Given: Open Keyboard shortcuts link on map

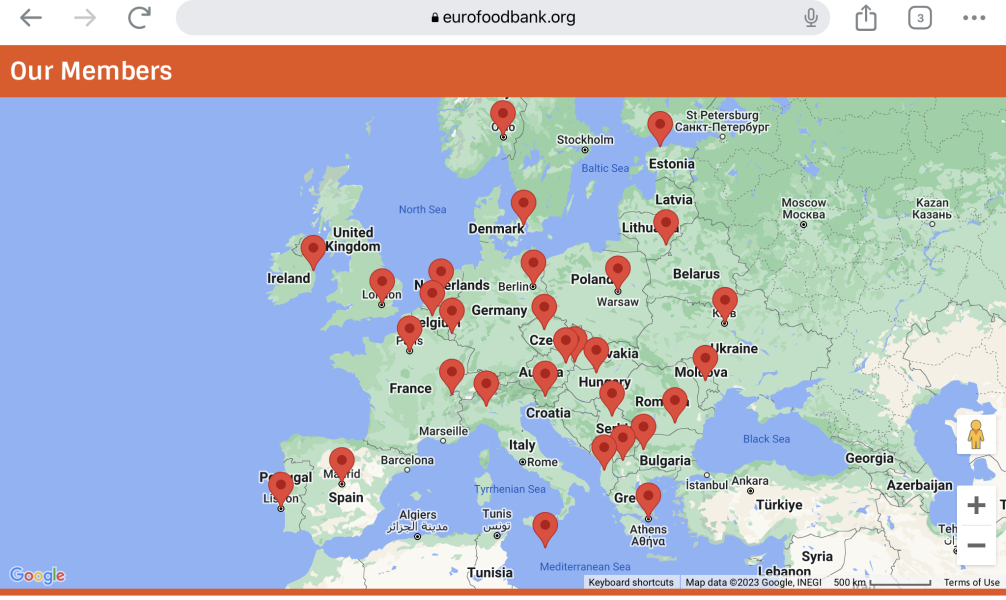Looking at the screenshot, I should [631, 582].
